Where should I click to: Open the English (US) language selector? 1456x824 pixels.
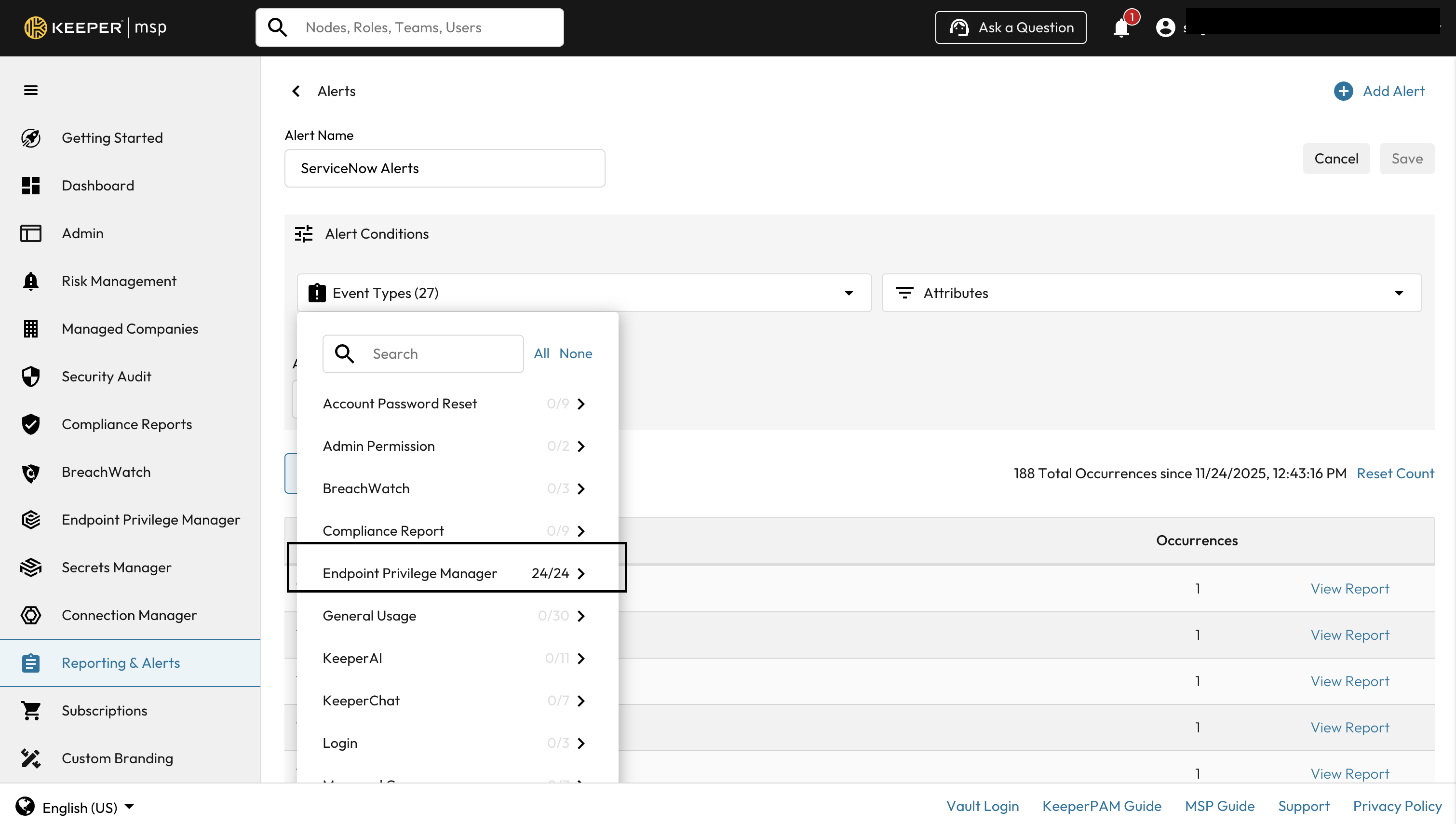pyautogui.click(x=79, y=807)
